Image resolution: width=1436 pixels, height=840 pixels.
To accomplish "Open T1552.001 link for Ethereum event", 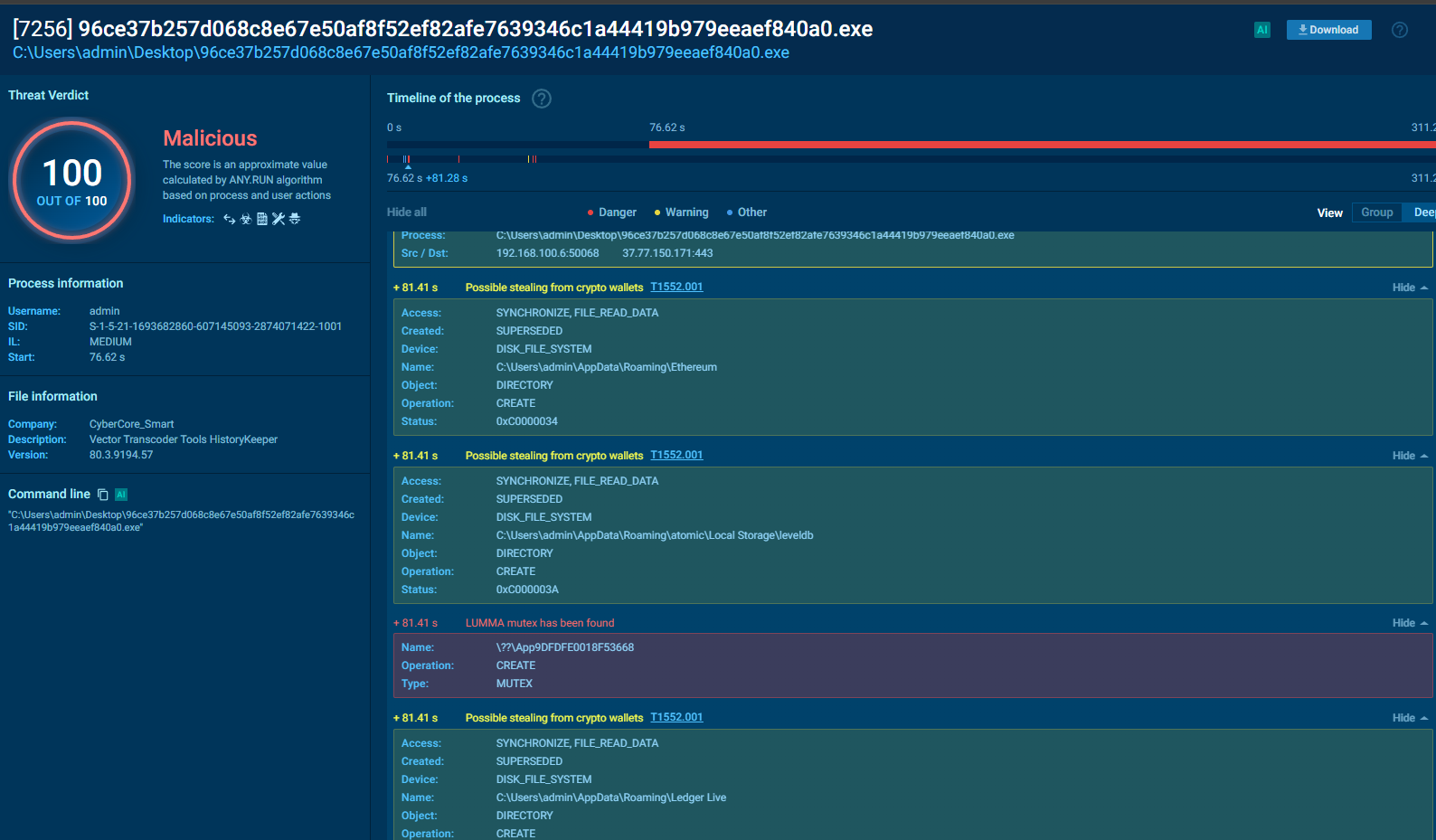I will [x=676, y=287].
